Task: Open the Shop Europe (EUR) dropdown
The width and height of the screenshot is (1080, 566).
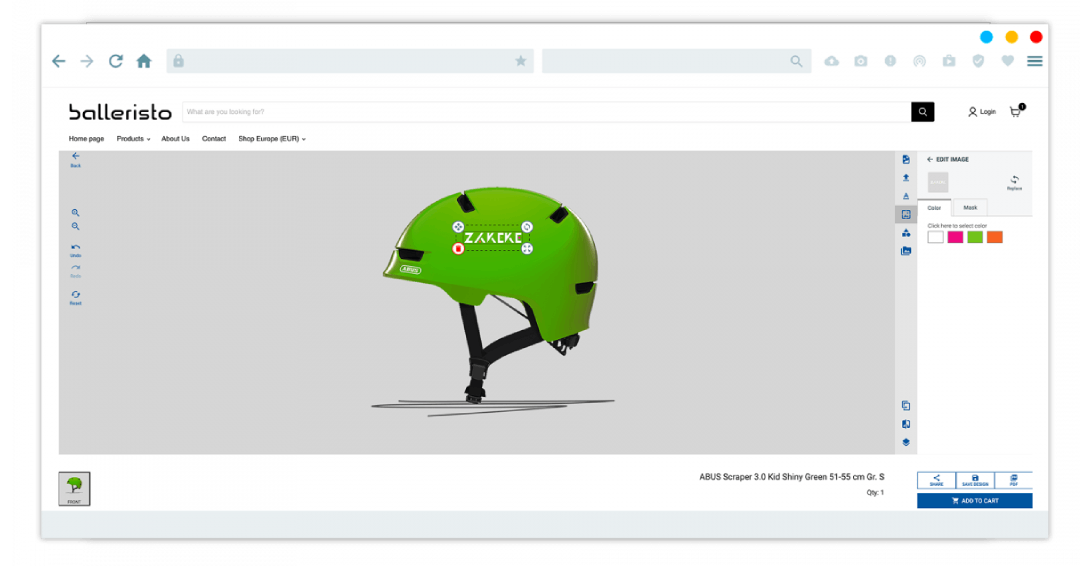Action: (x=271, y=139)
